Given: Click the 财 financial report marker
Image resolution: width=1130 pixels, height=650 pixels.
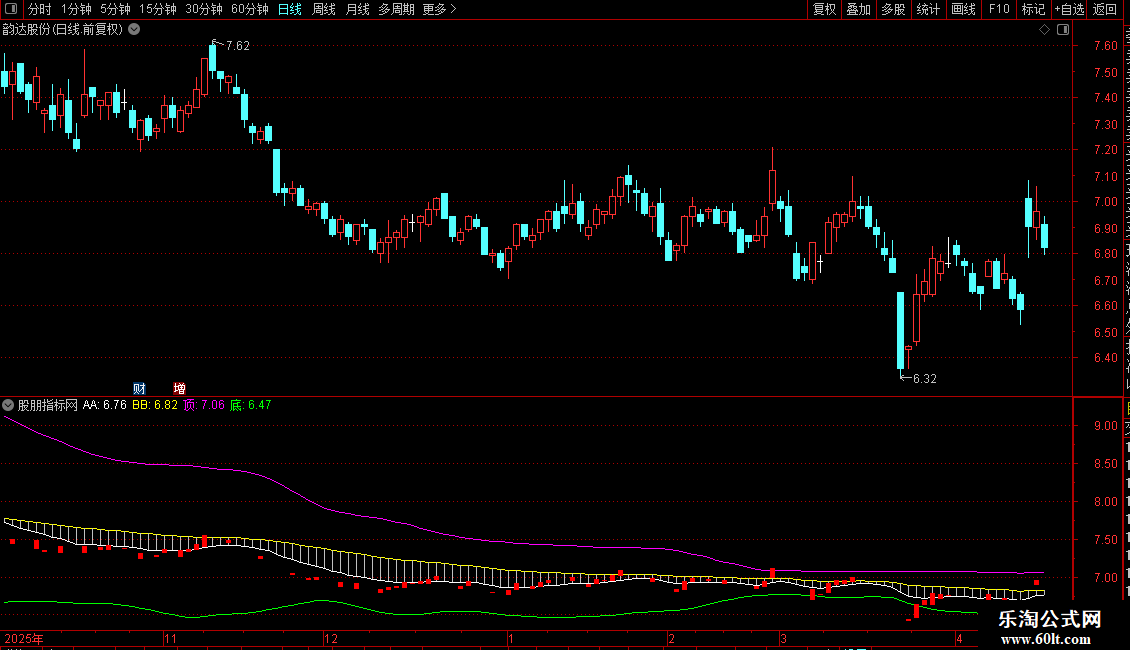Looking at the screenshot, I should pyautogui.click(x=139, y=388).
